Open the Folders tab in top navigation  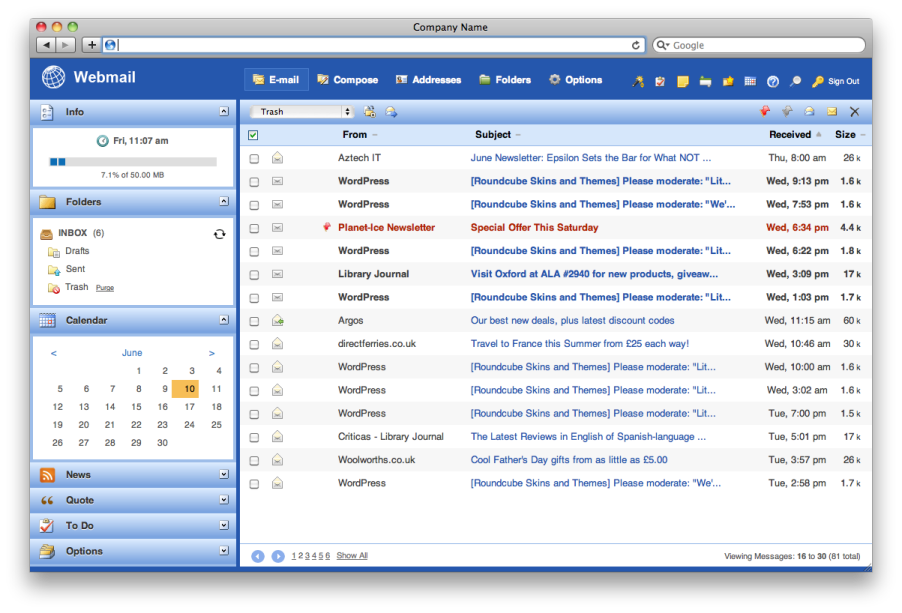[x=504, y=80]
